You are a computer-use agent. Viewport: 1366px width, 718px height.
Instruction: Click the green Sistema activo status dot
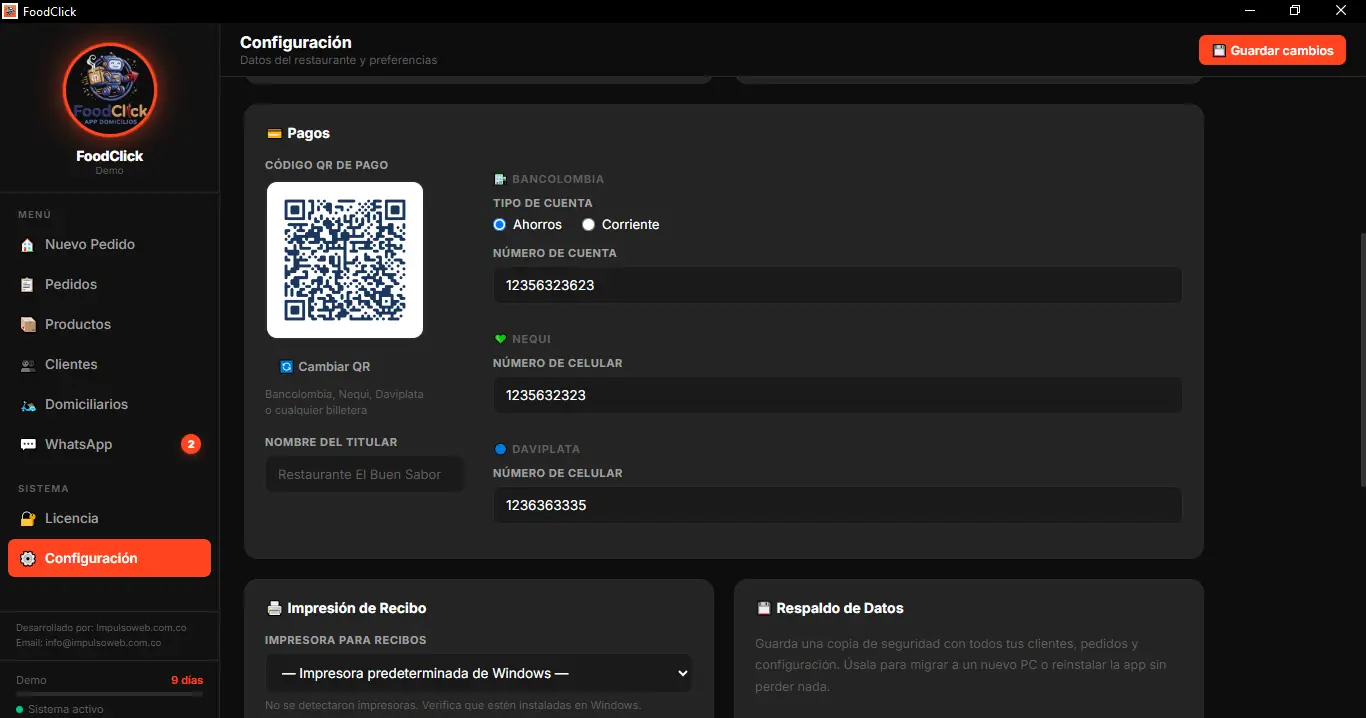(20, 709)
